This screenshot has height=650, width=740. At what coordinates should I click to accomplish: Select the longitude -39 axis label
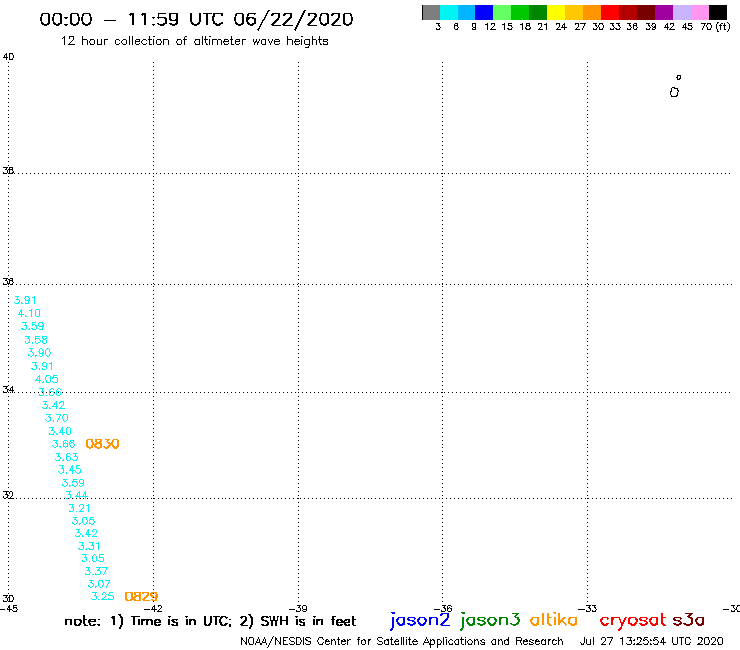pos(298,608)
